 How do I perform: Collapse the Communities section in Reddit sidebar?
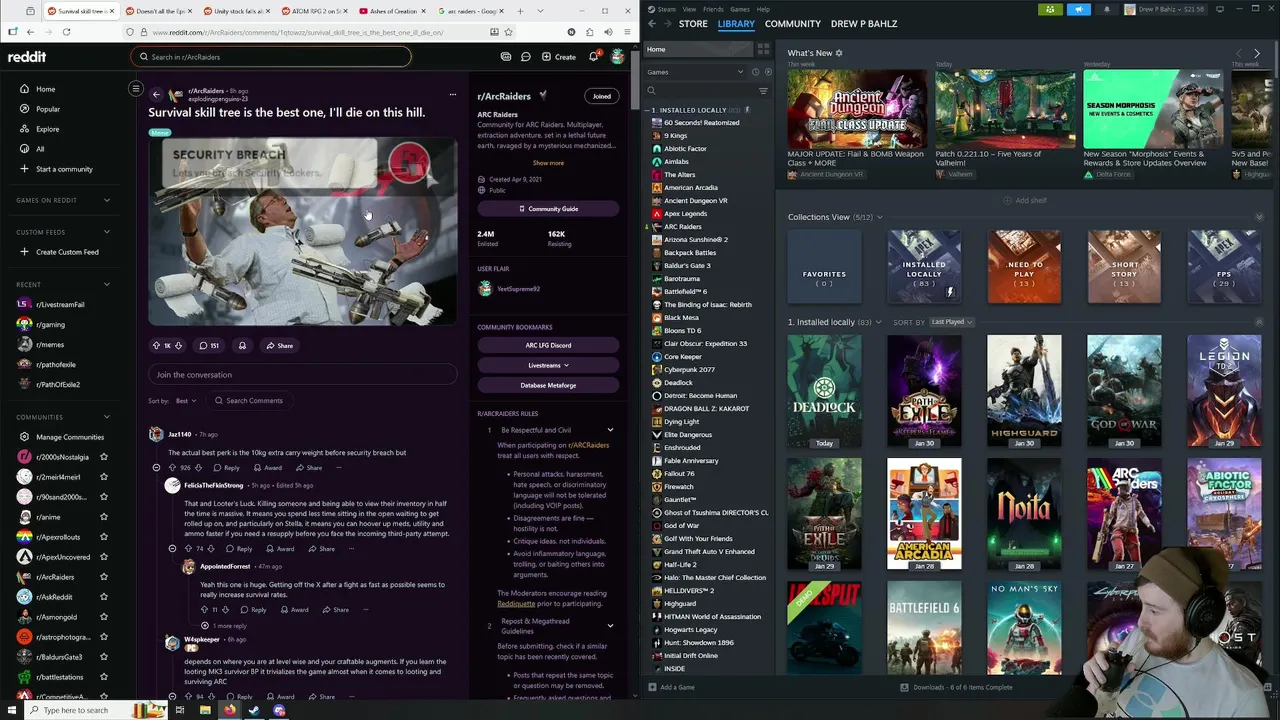[107, 417]
